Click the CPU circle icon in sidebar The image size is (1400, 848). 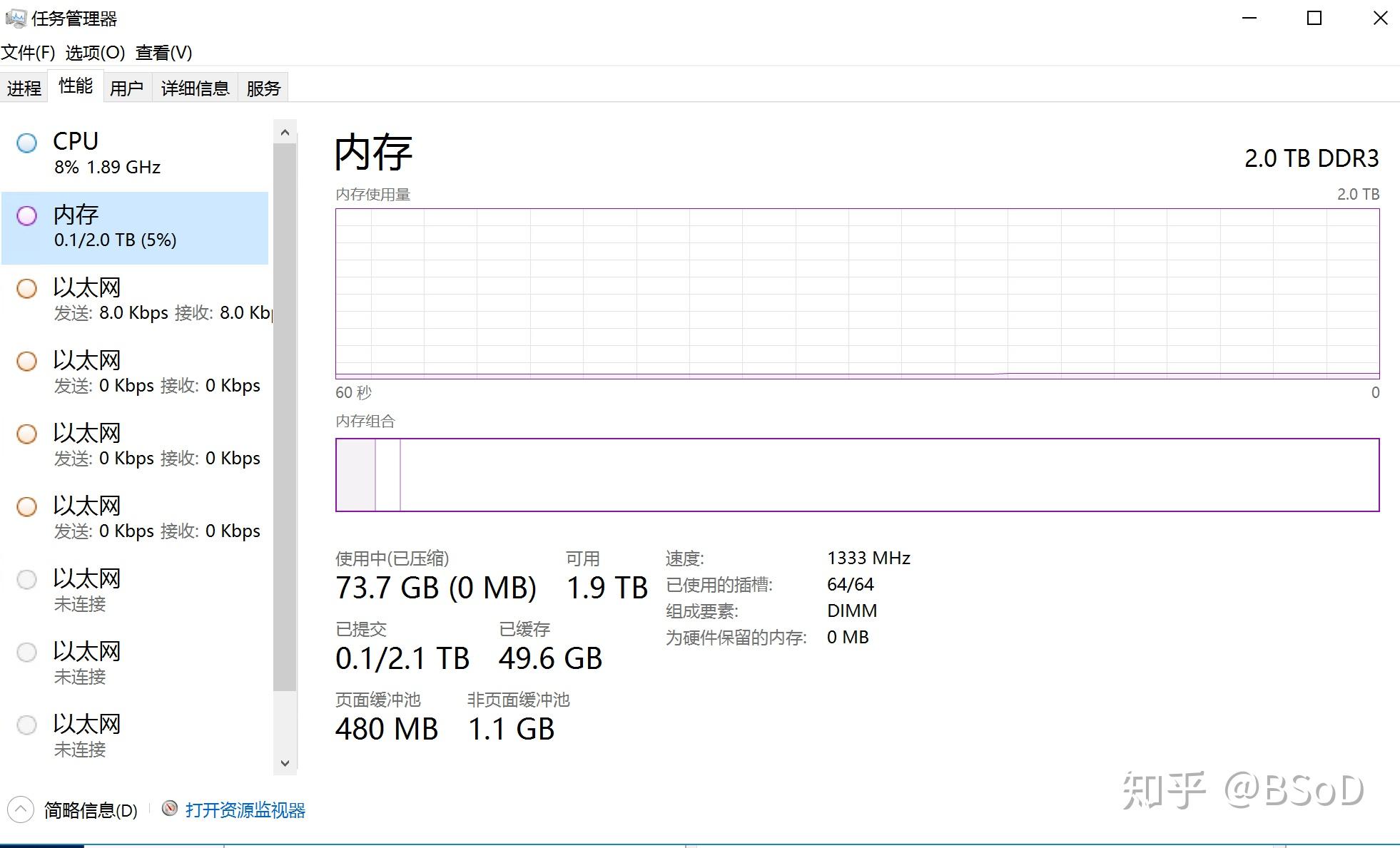pyautogui.click(x=27, y=143)
